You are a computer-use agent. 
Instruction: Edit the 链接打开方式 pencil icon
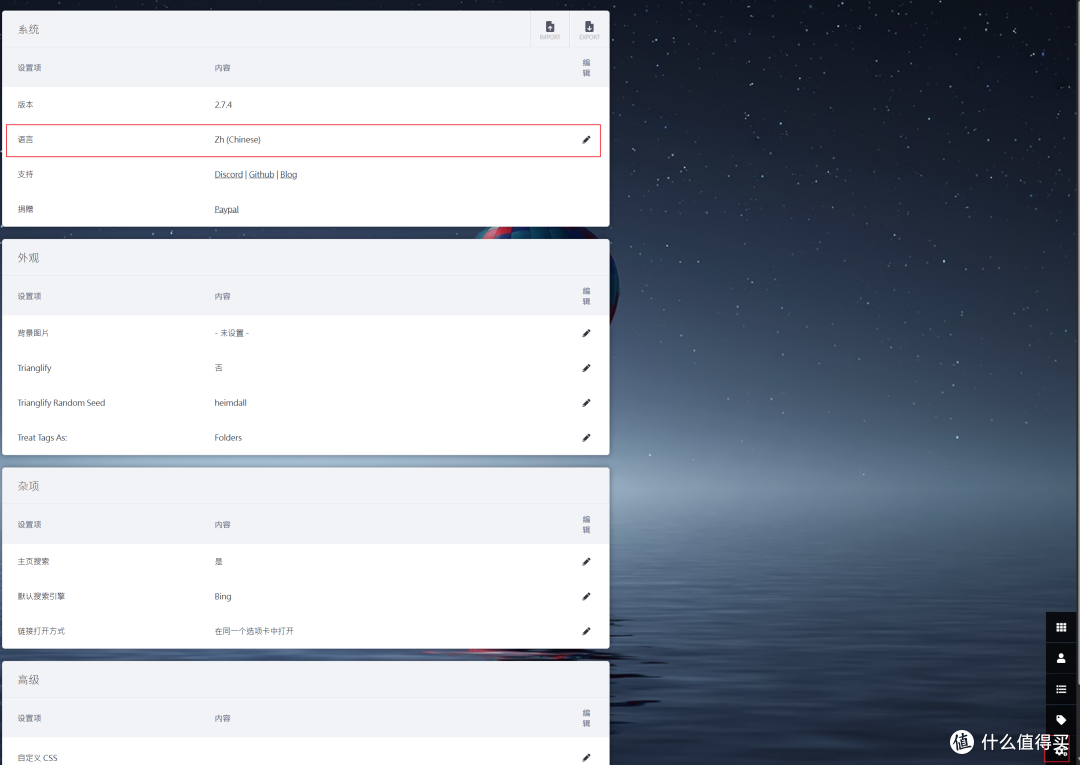point(586,631)
